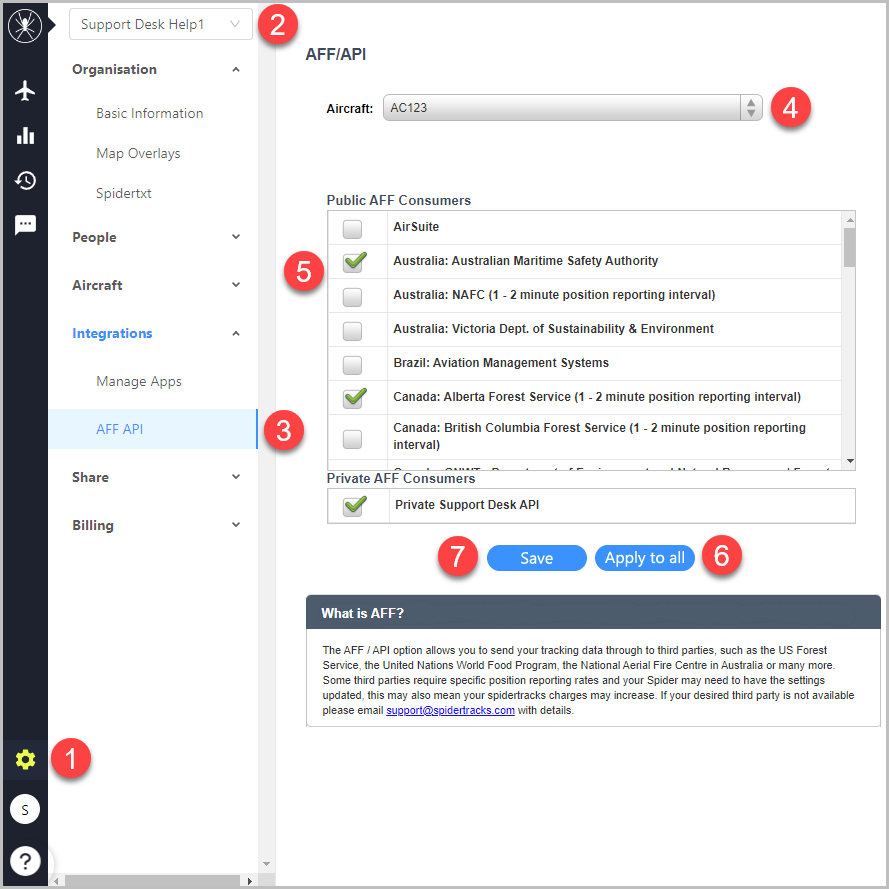Open the bar chart reports icon
Image resolution: width=889 pixels, height=889 pixels.
(x=26, y=136)
